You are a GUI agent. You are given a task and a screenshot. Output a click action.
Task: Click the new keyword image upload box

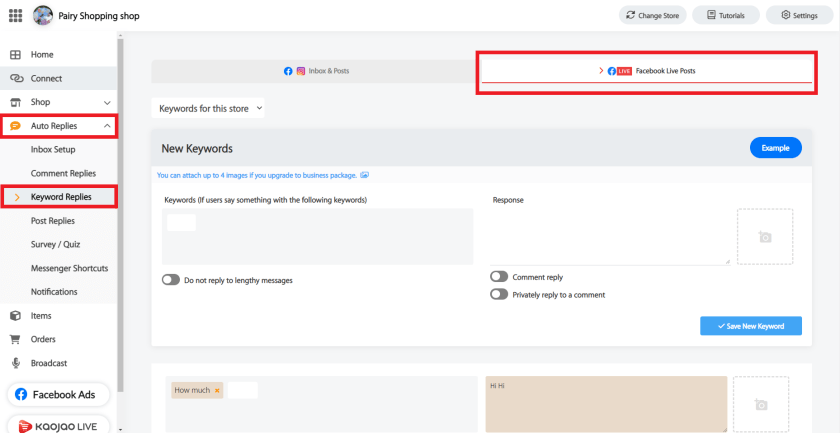(x=765, y=236)
